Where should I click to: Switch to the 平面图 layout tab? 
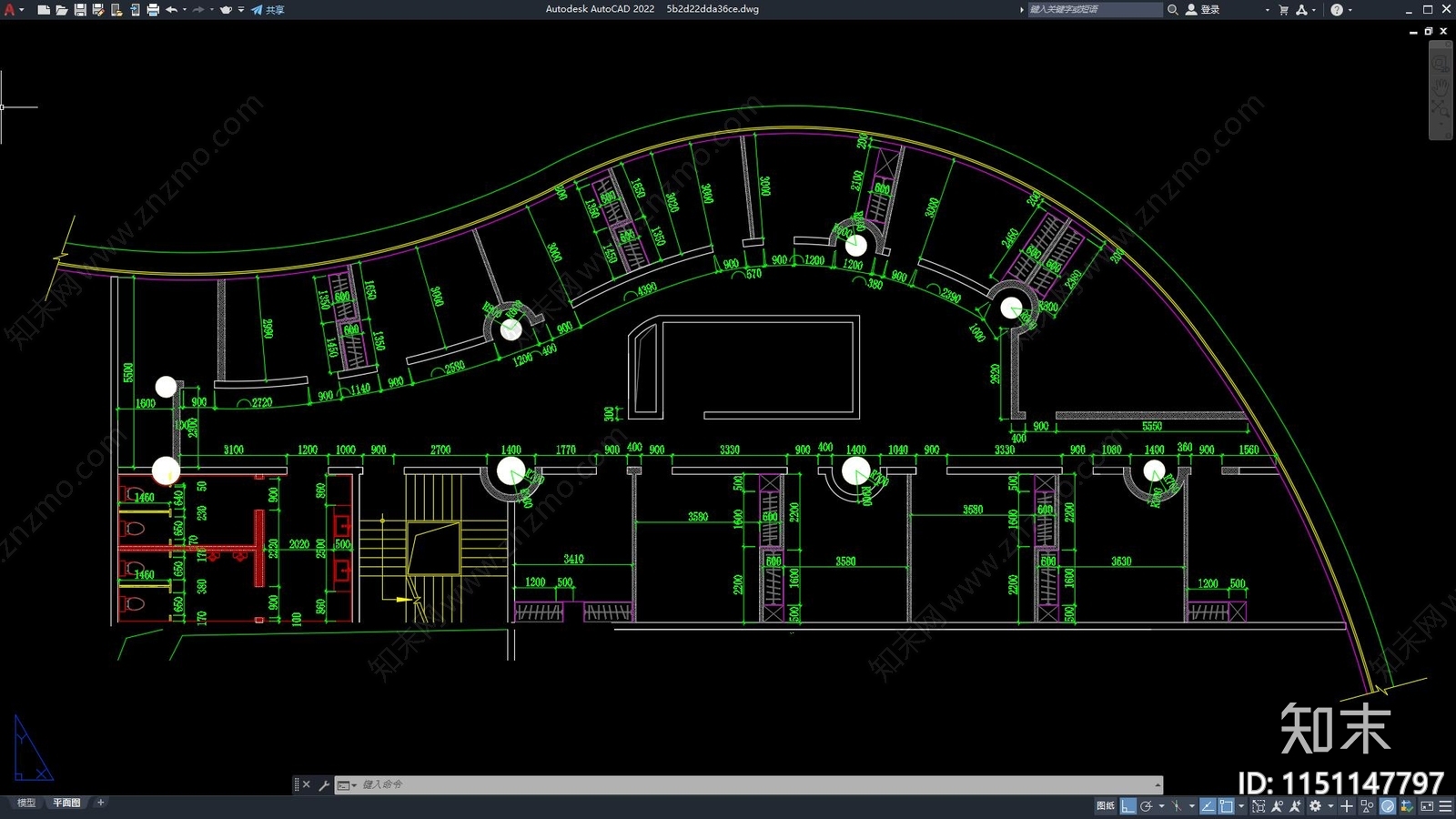[66, 803]
